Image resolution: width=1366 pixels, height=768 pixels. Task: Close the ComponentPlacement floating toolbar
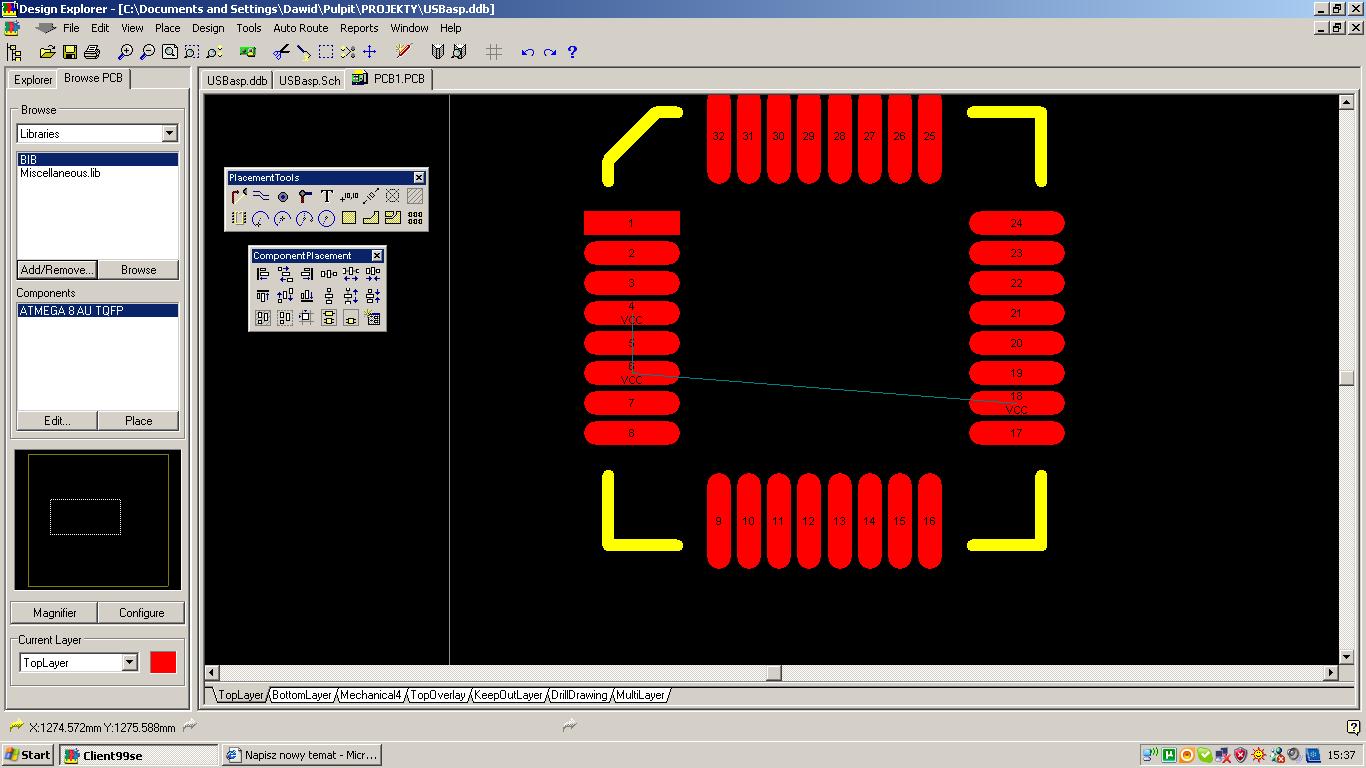point(377,256)
